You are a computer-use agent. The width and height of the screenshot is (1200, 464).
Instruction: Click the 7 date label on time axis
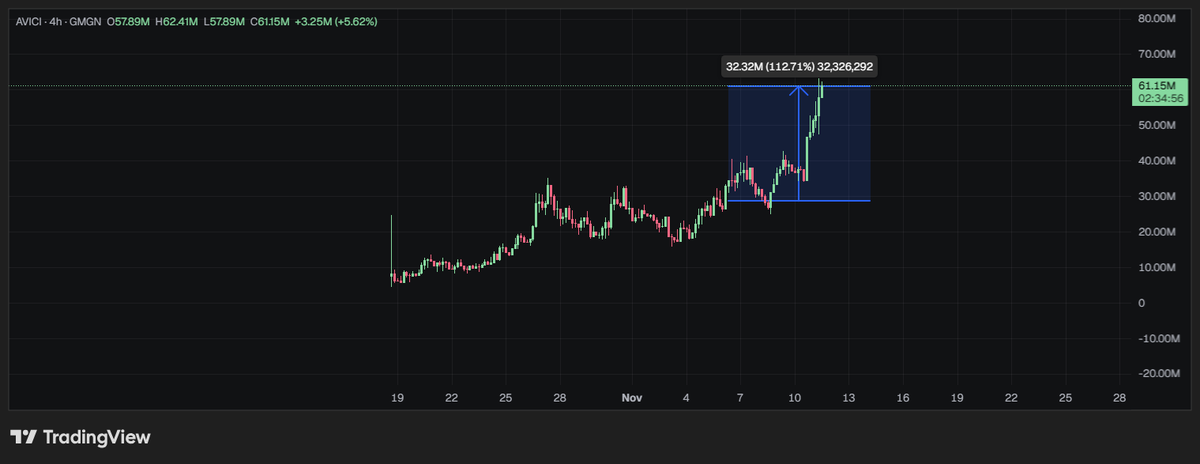(x=740, y=398)
